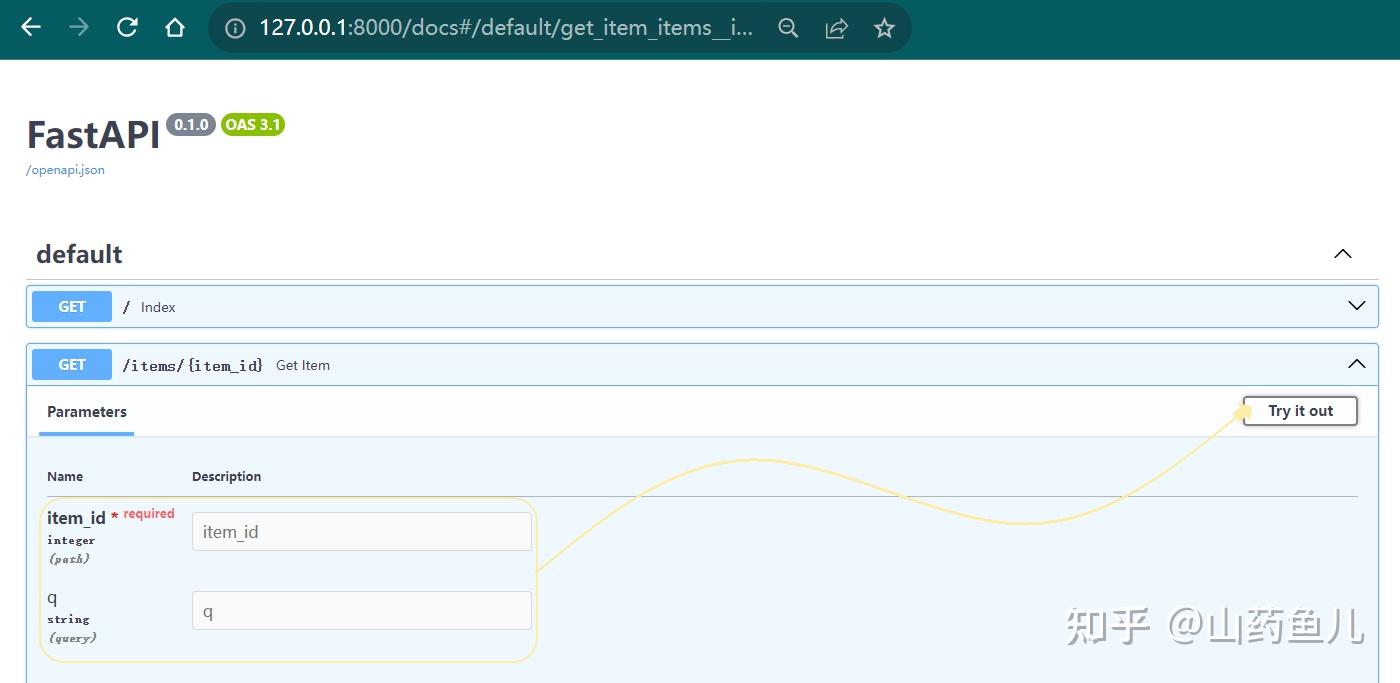The width and height of the screenshot is (1400, 683).
Task: Select the Parameters tab
Action: (x=86, y=412)
